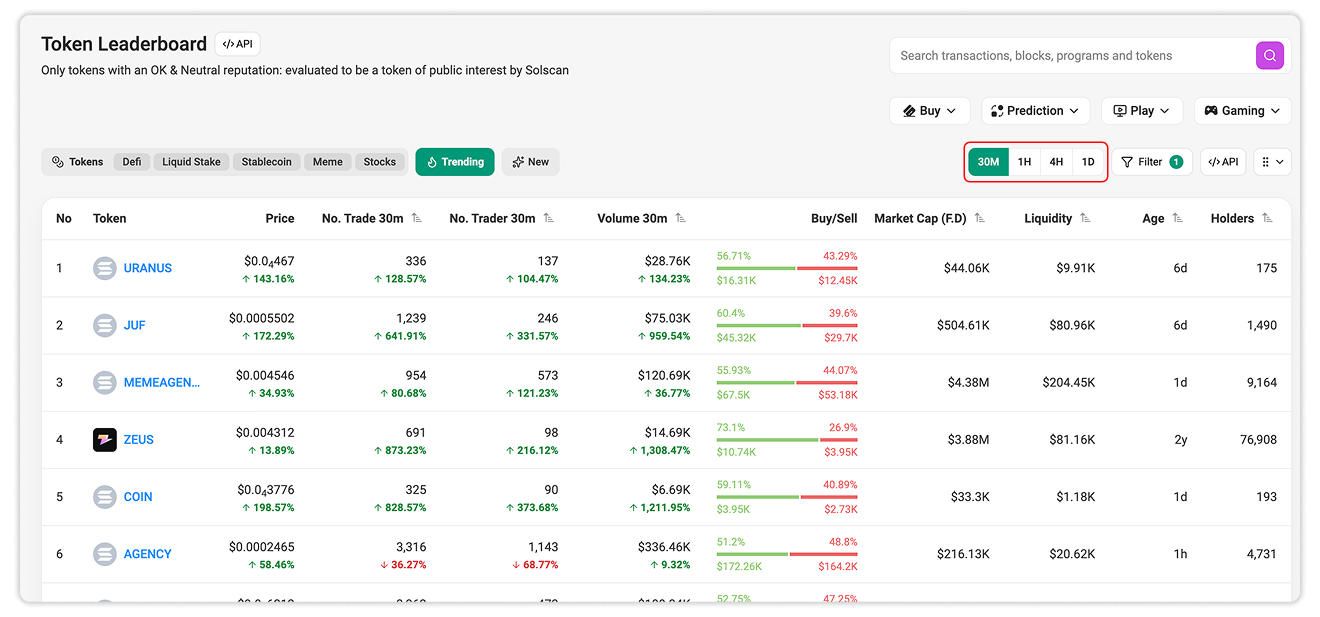Toggle the New tokens view
The height and width of the screenshot is (617, 1320).
click(x=531, y=162)
